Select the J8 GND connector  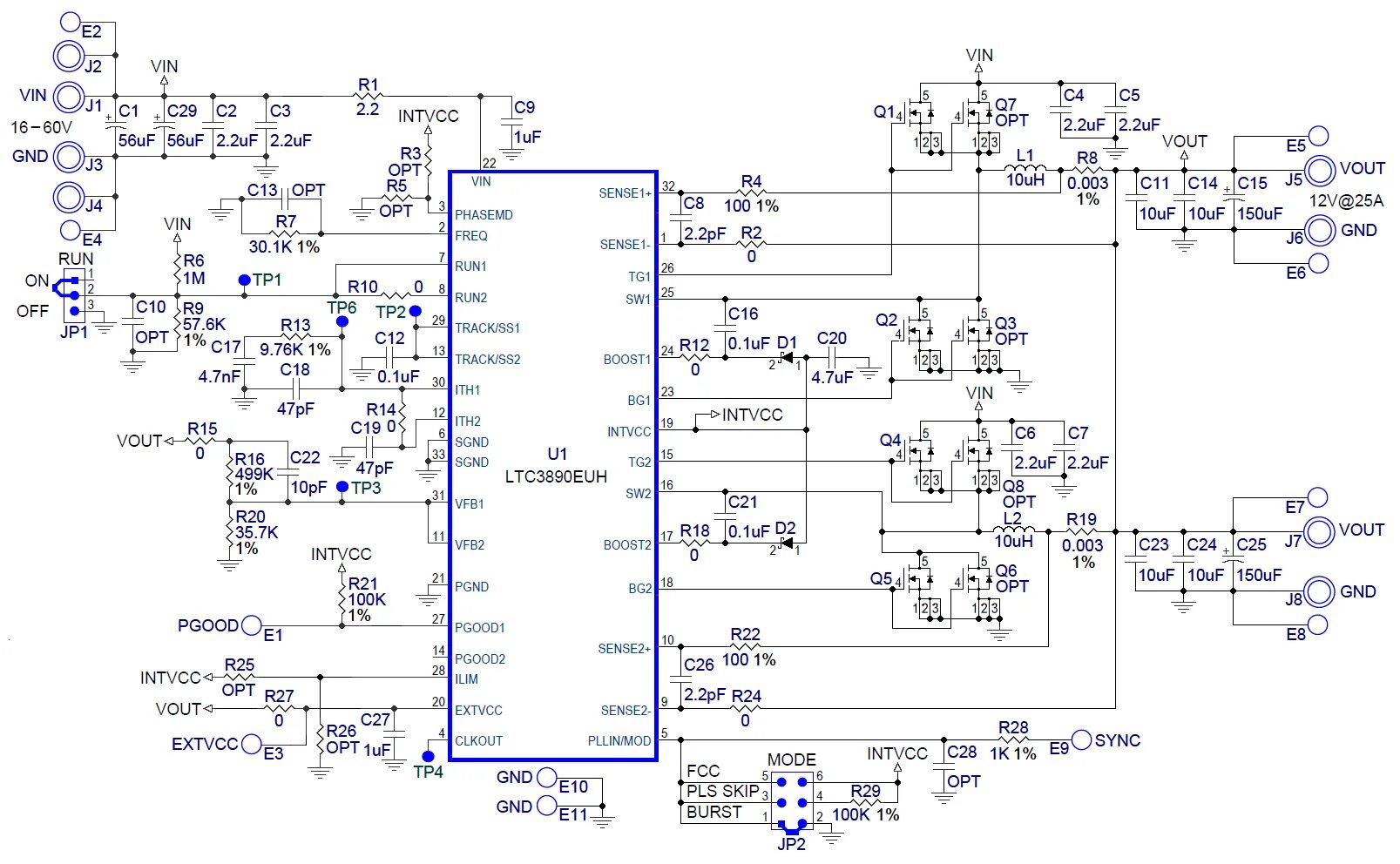point(1320,592)
